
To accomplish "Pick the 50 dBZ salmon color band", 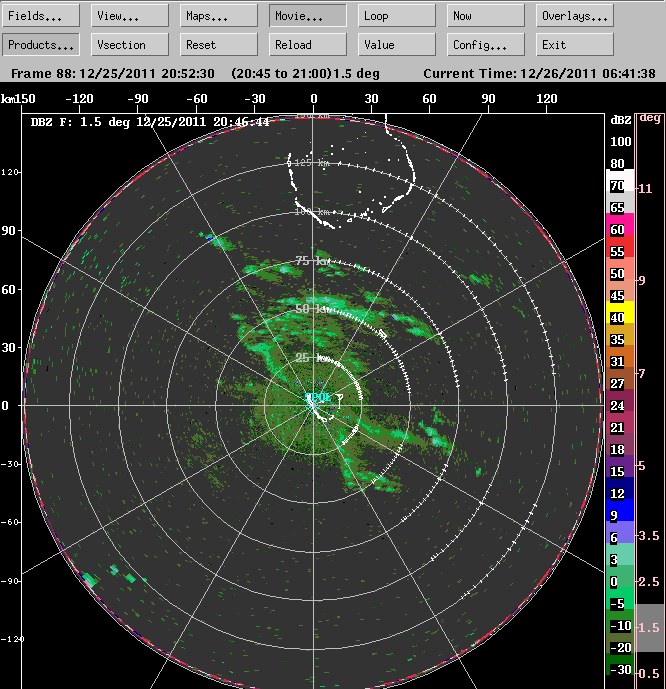I will click(620, 268).
